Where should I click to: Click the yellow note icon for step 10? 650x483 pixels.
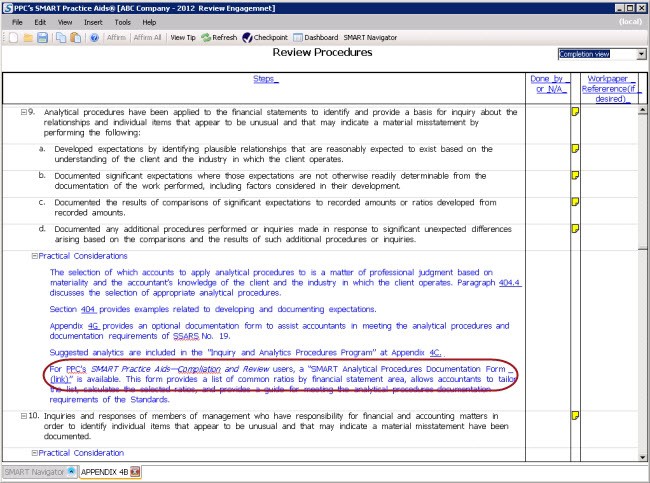point(574,415)
